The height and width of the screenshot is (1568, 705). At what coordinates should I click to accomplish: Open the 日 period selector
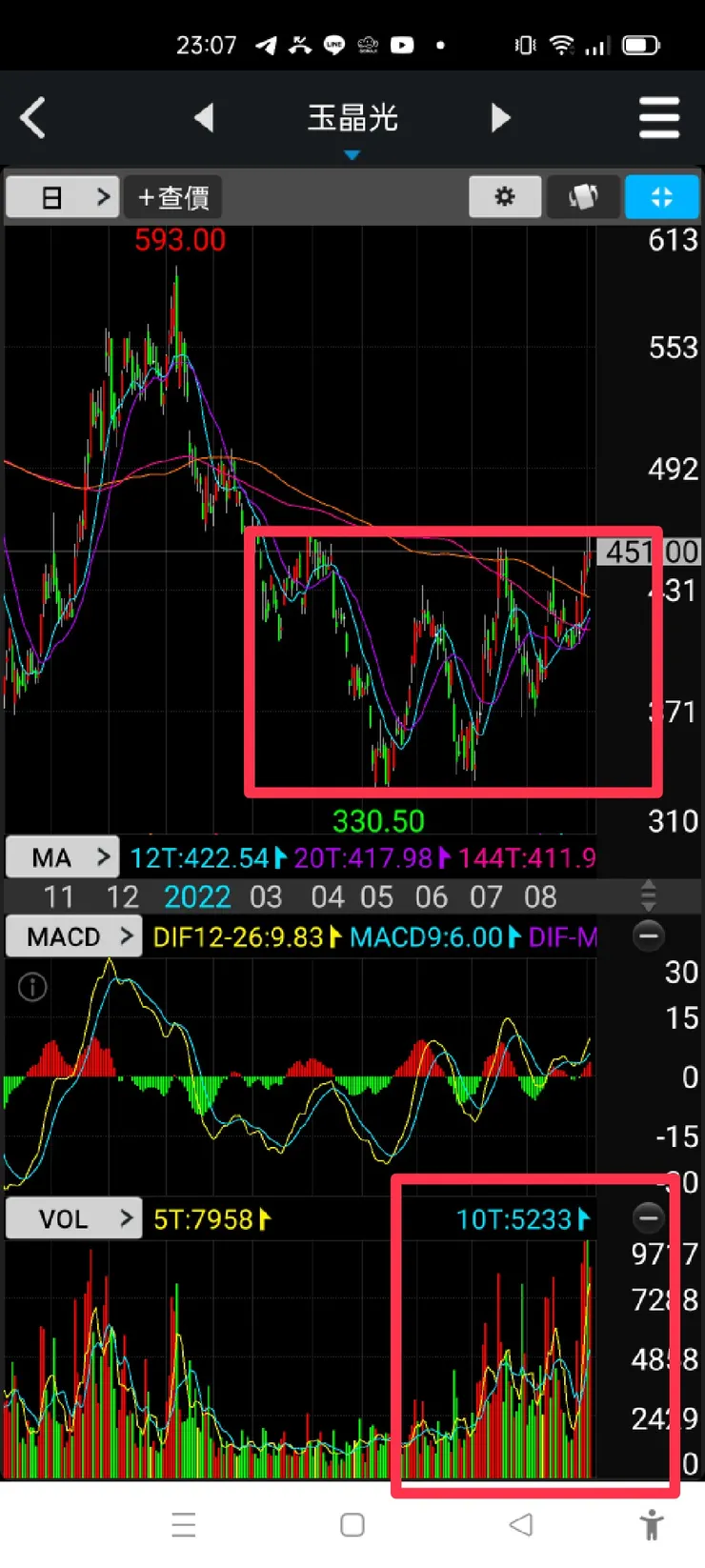click(63, 197)
